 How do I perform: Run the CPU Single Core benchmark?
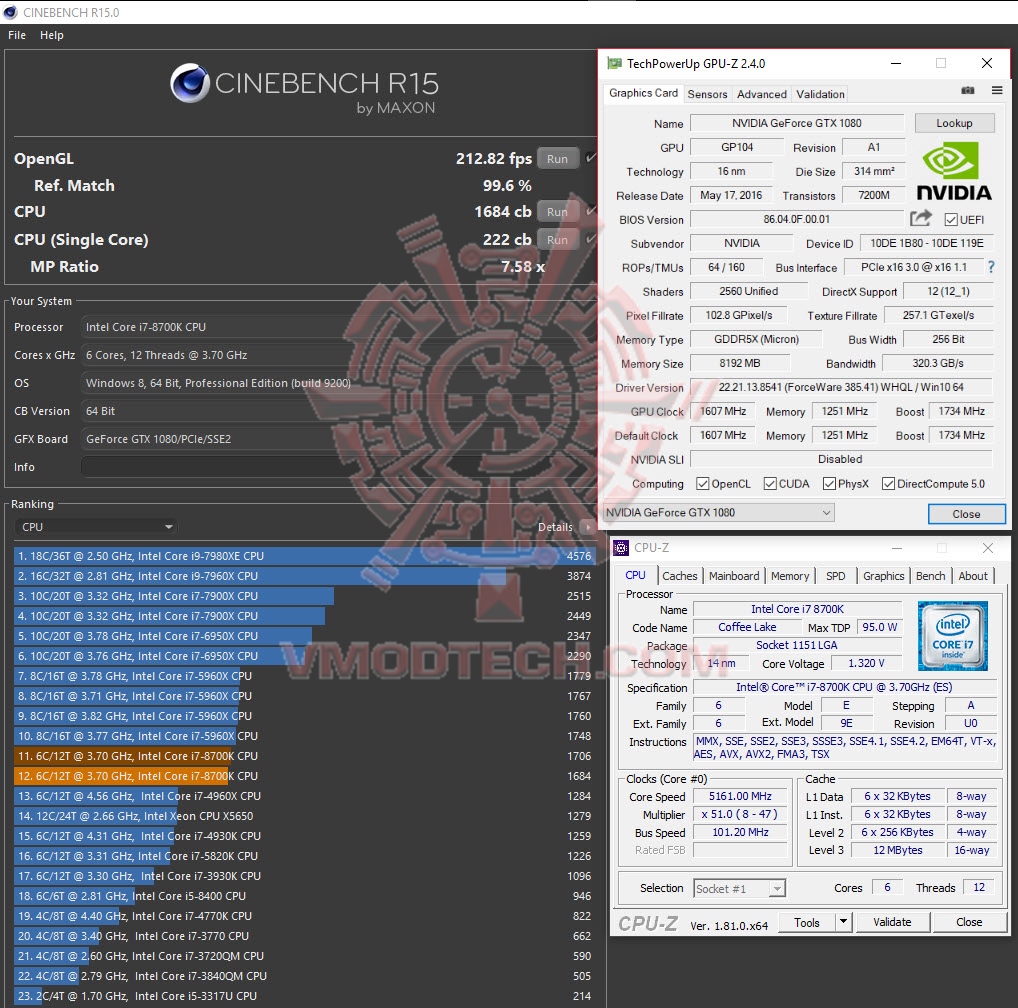[x=557, y=240]
